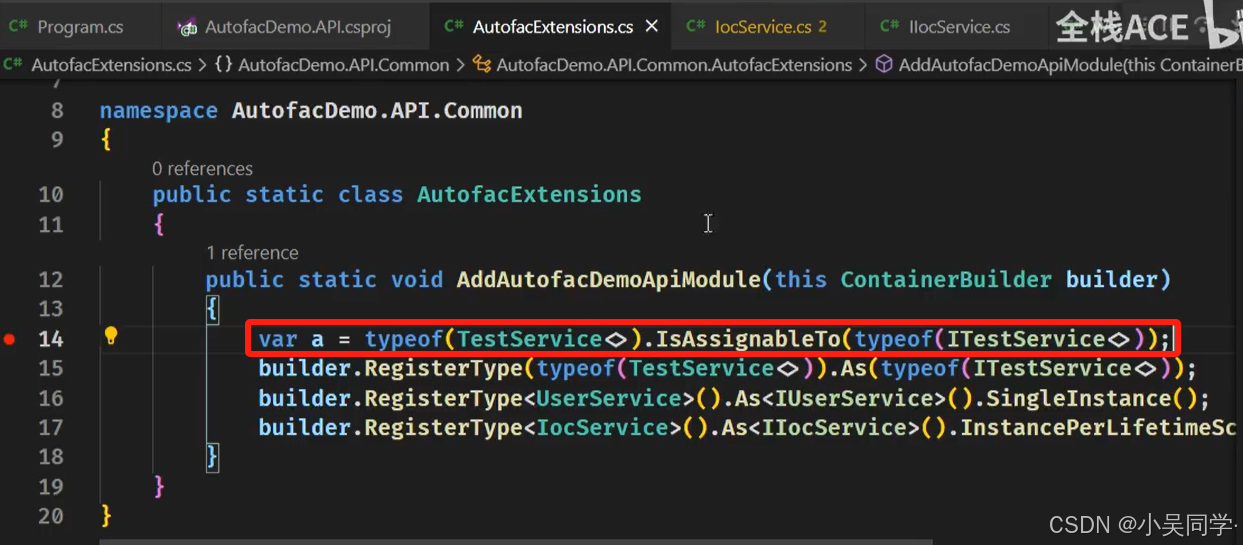
Task: Click the method cube icon in breadcrumb
Action: tap(884, 65)
